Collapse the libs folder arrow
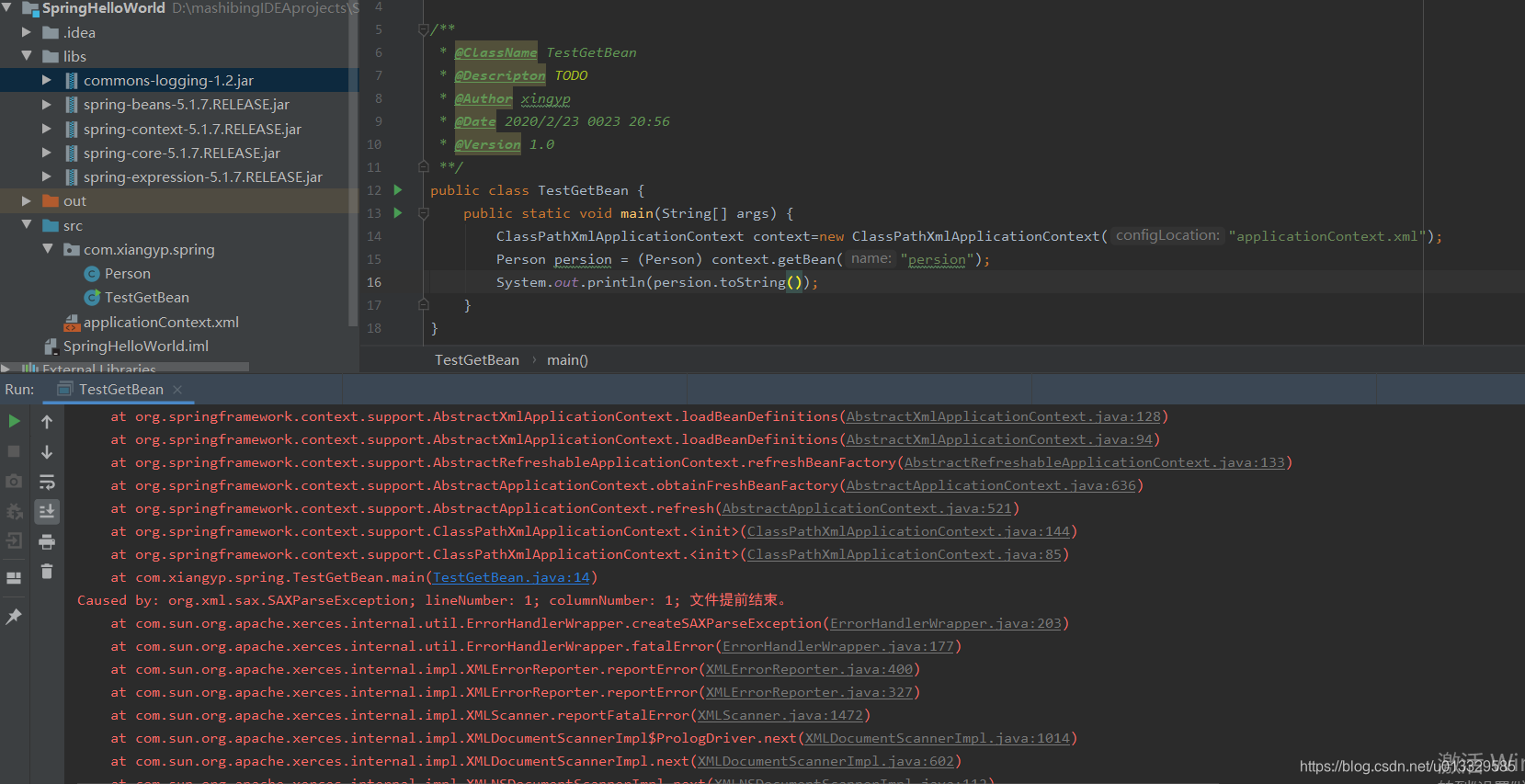The height and width of the screenshot is (784, 1525). click(27, 56)
